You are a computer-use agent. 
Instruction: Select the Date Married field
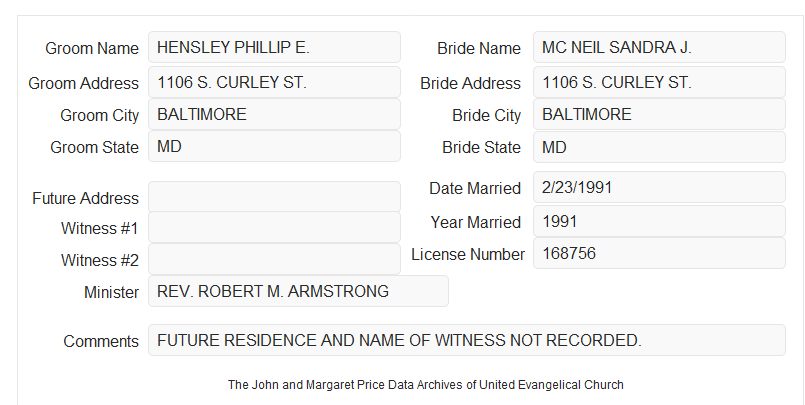click(659, 187)
